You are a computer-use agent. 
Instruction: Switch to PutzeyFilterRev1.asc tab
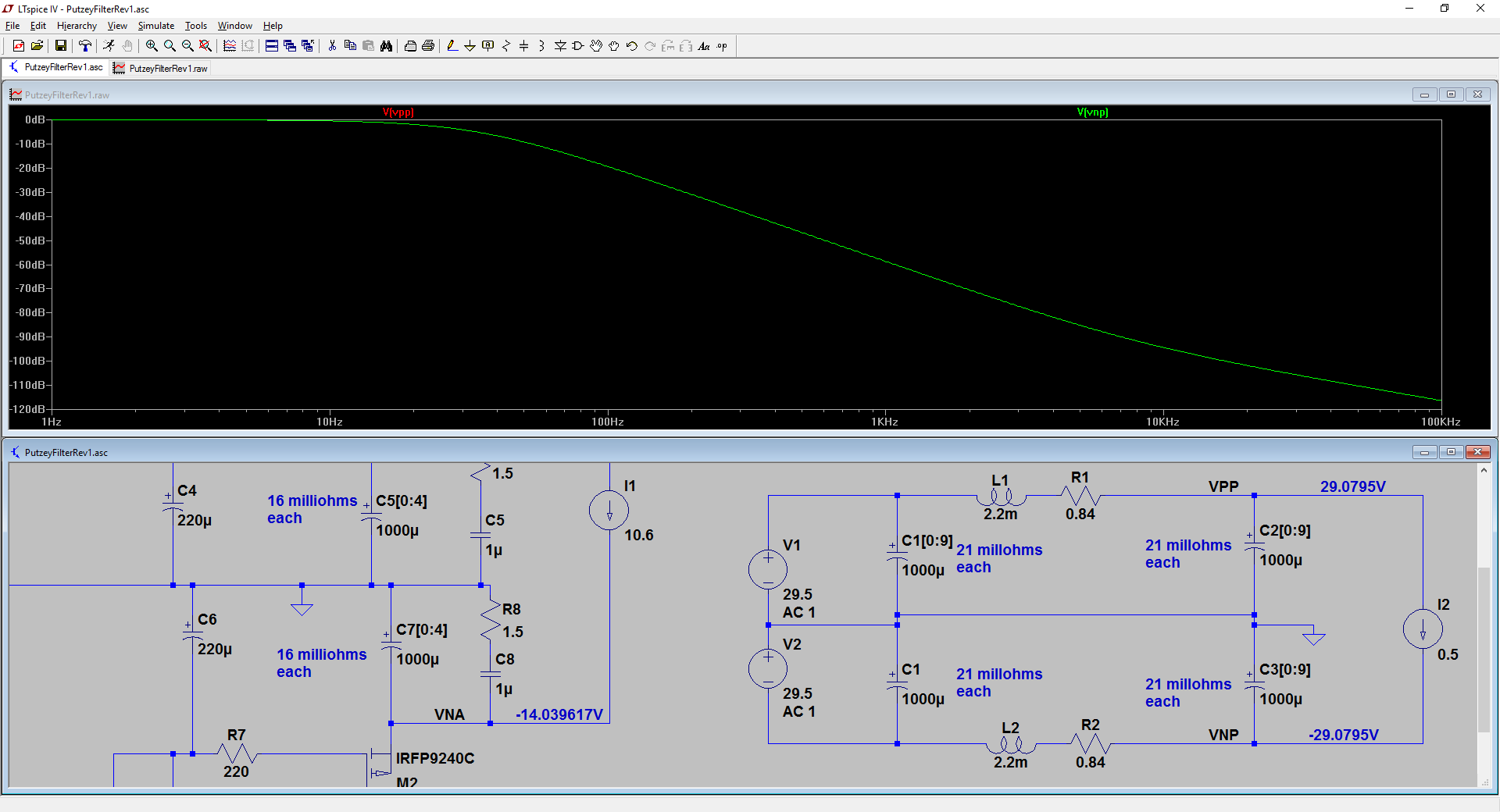(x=55, y=68)
